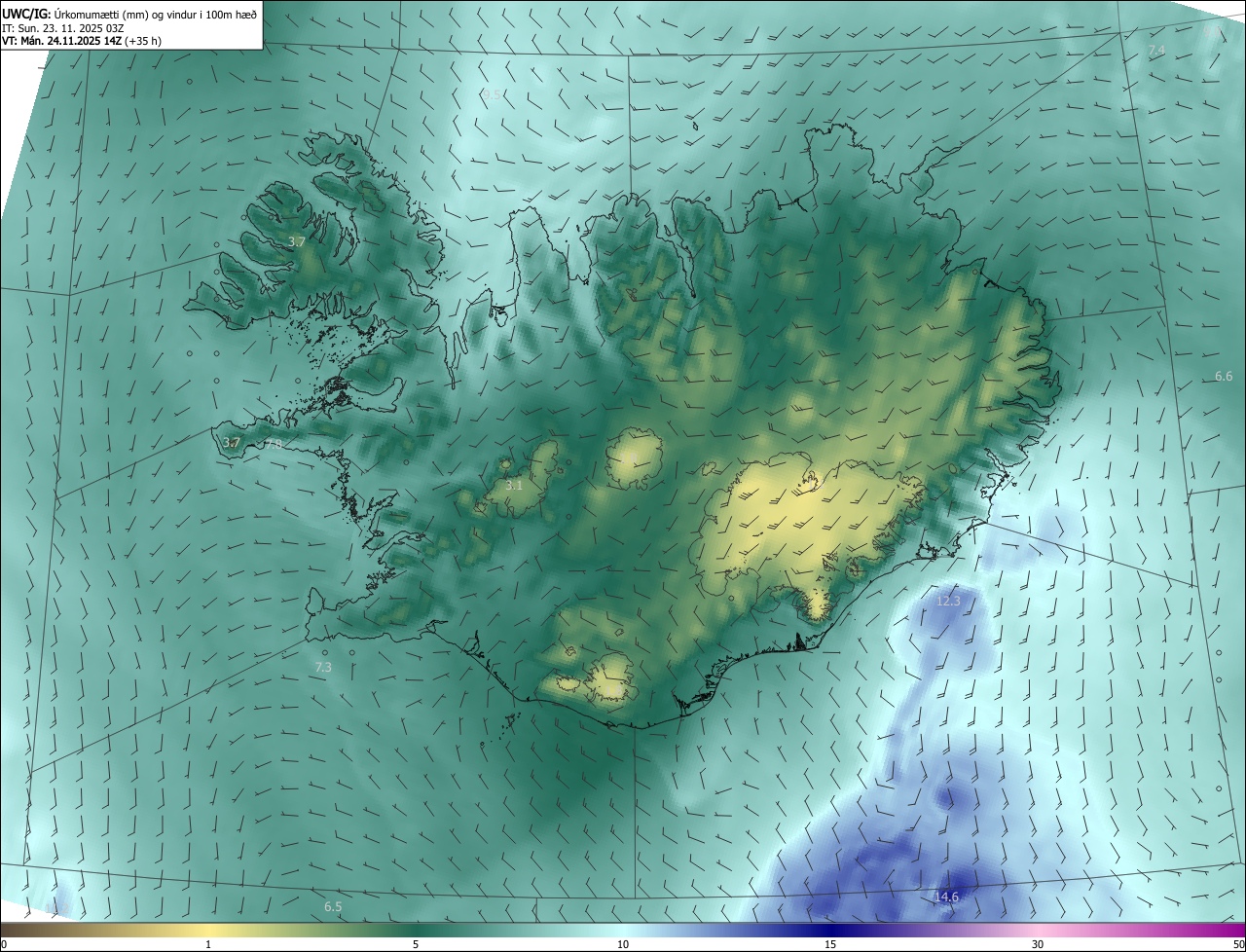This screenshot has width=1246, height=952.
Task: Click the 6.6 value label
Action: tap(1224, 377)
